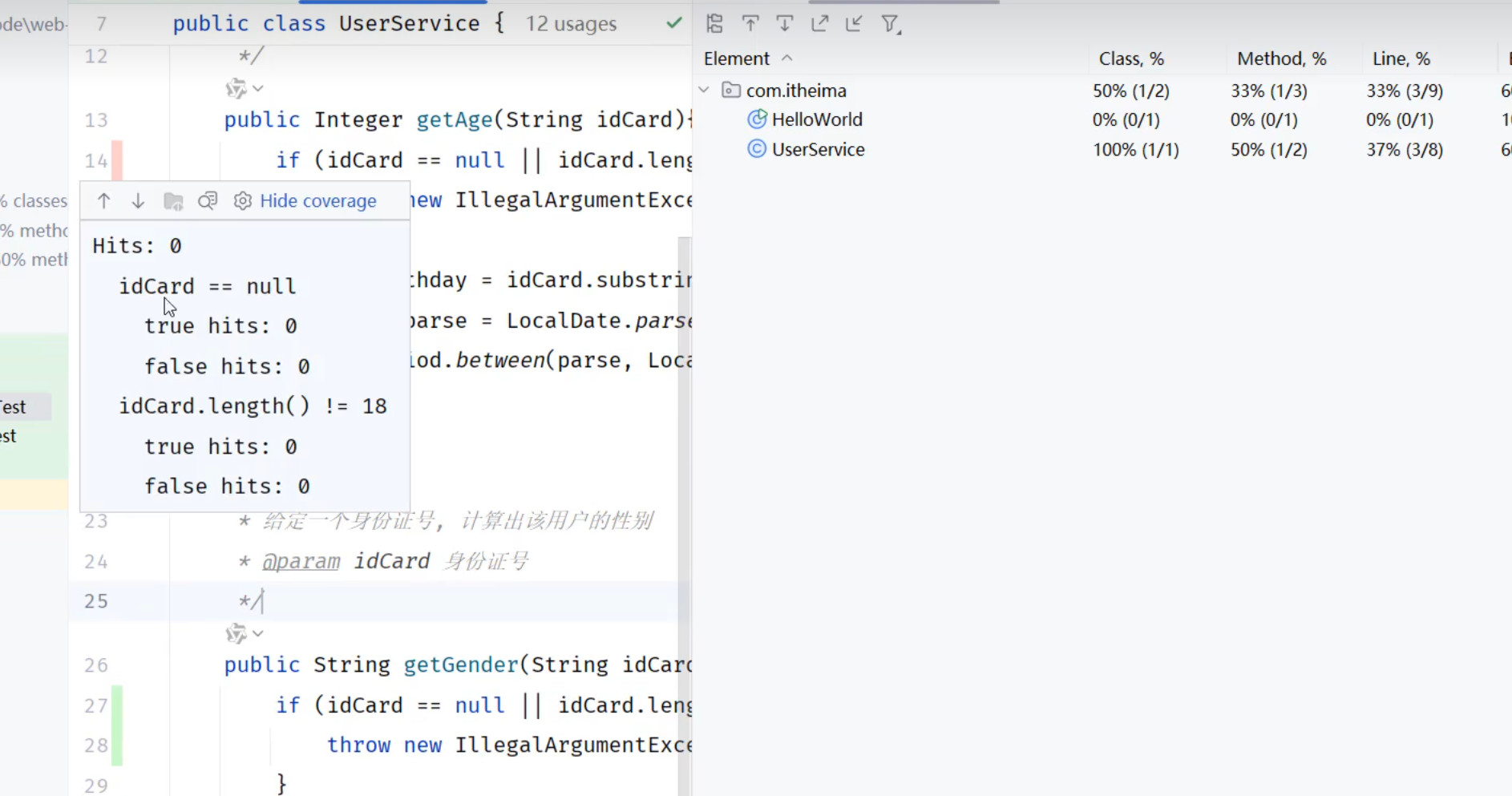The height and width of the screenshot is (796, 1512).
Task: Click the show tests covering line icon
Action: [x=208, y=201]
